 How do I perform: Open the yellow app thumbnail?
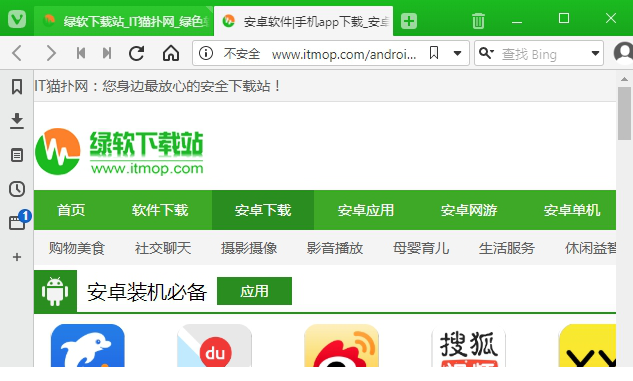click(x=587, y=345)
